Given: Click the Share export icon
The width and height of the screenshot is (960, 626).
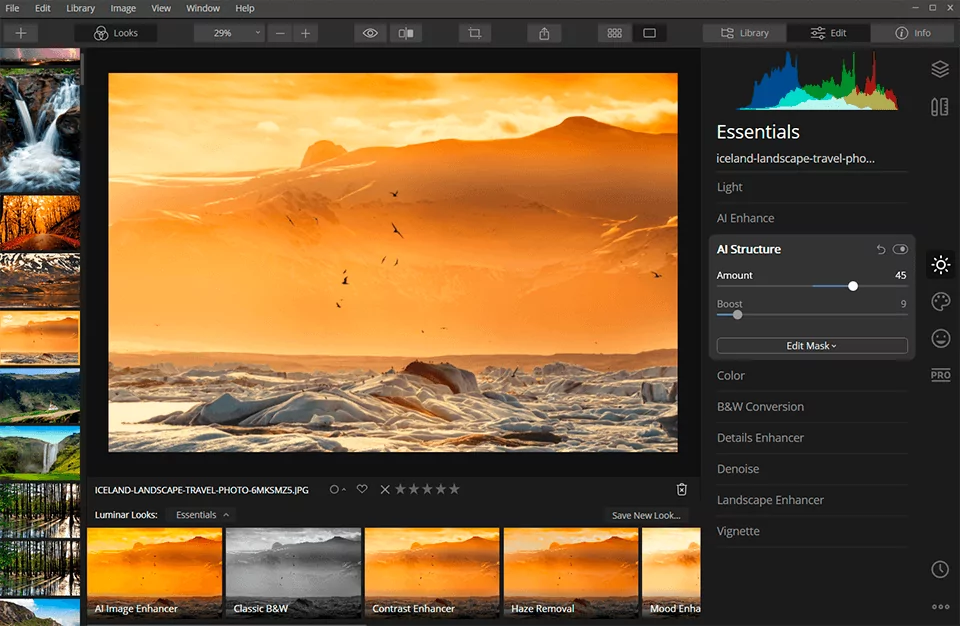Looking at the screenshot, I should pyautogui.click(x=544, y=33).
